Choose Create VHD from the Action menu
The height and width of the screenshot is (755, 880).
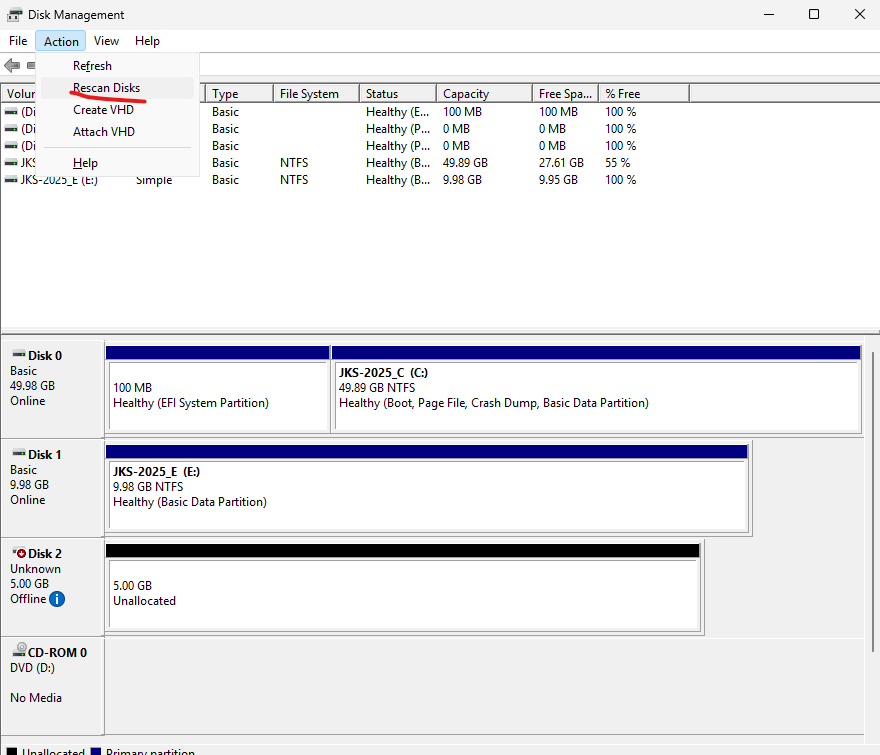tap(118, 109)
